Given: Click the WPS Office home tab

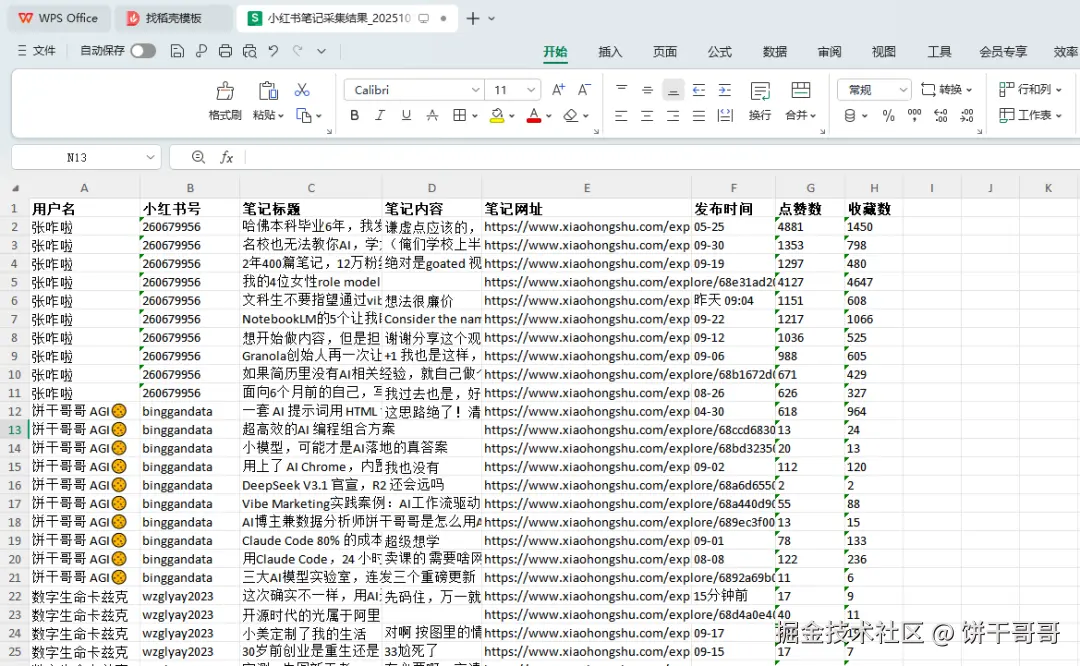Looking at the screenshot, I should [x=59, y=19].
